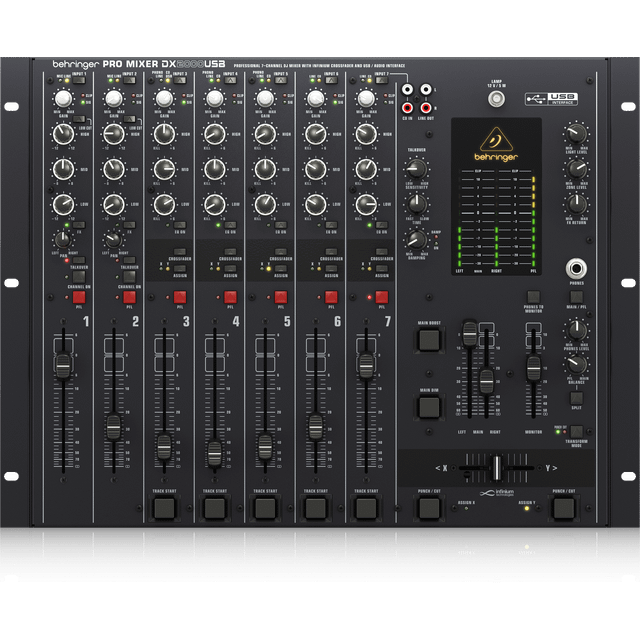This screenshot has height=640, width=640.
Task: Click the channel 2 MID EQ knob
Action: click(x=114, y=169)
